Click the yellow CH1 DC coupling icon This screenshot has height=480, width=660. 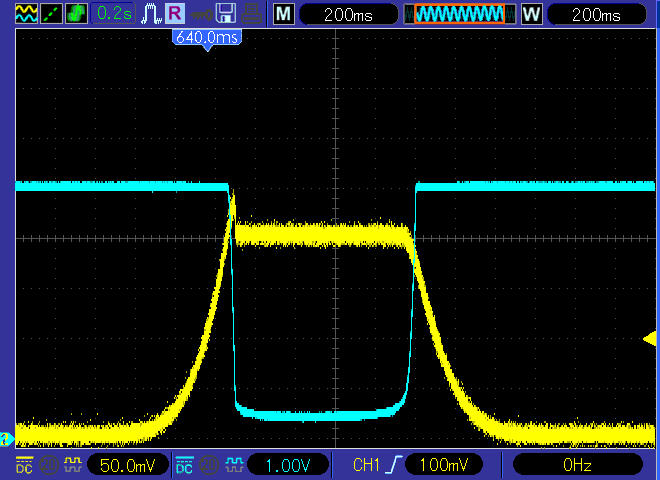click(x=24, y=465)
